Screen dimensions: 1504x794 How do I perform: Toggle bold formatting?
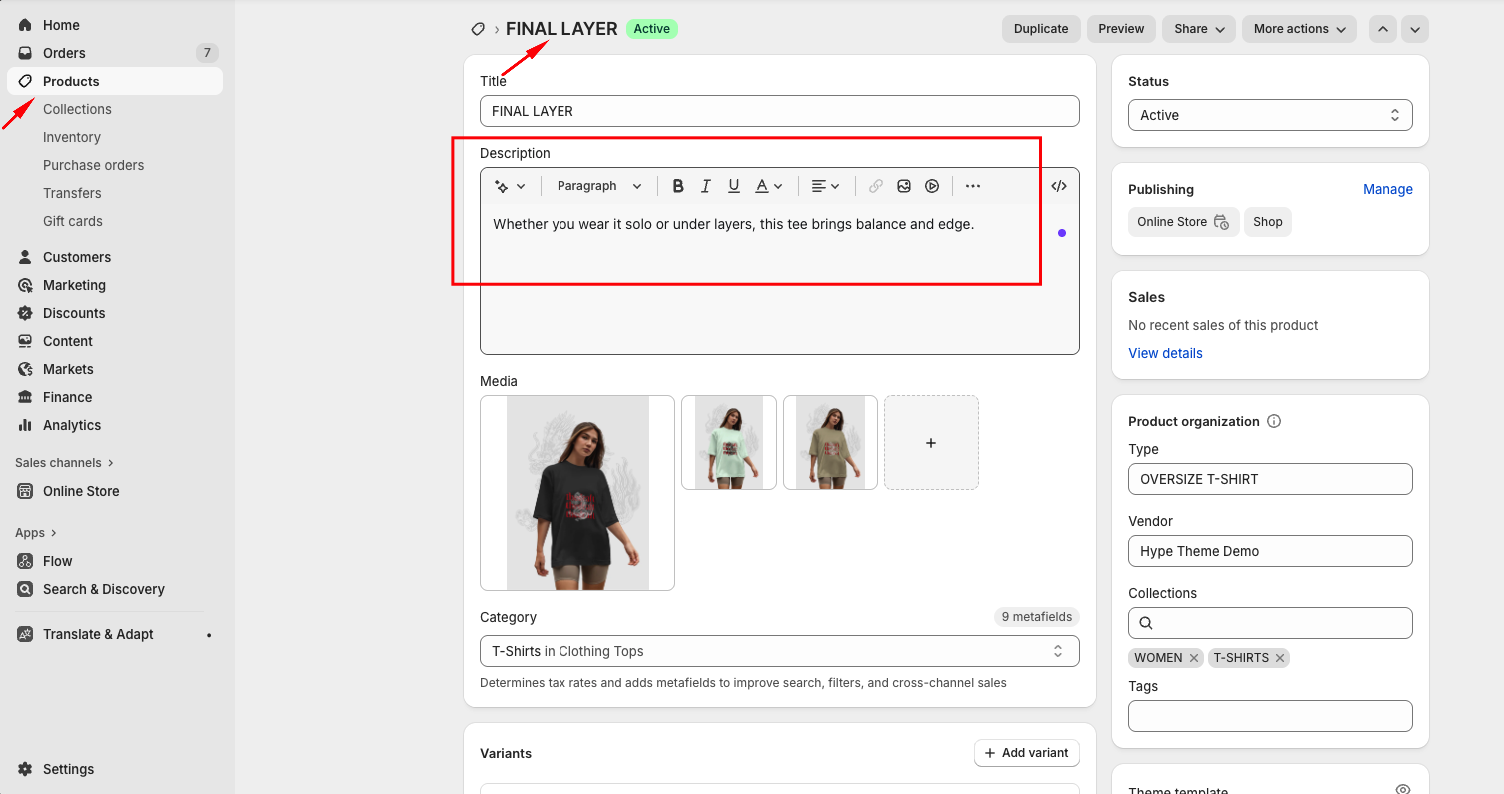click(x=678, y=186)
